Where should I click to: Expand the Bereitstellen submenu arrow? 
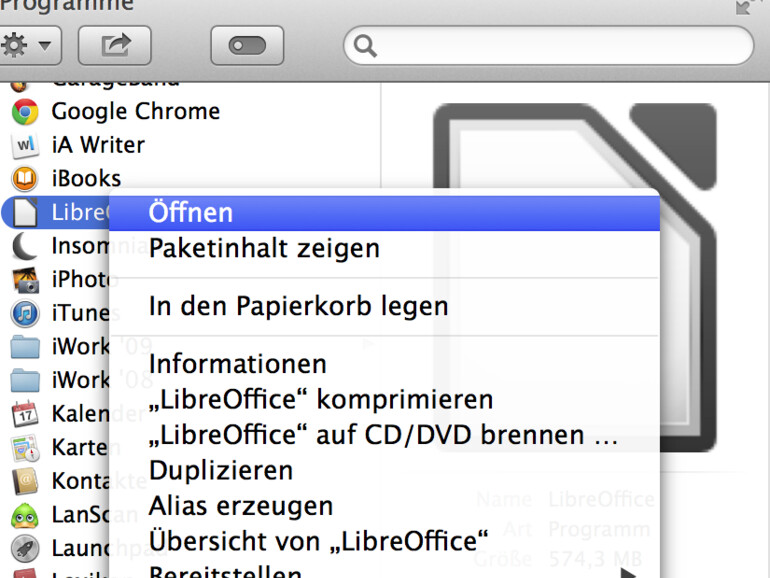628,573
